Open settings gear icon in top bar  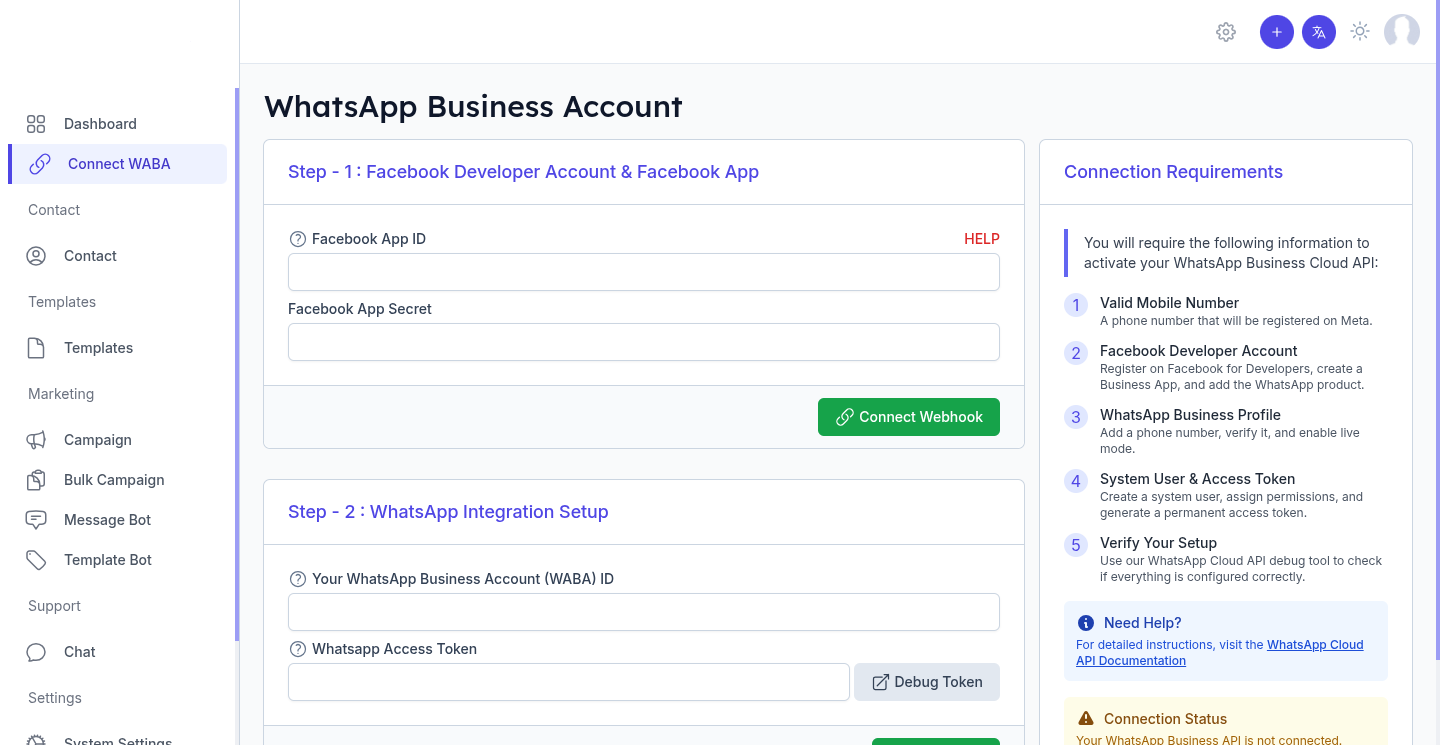[1226, 32]
